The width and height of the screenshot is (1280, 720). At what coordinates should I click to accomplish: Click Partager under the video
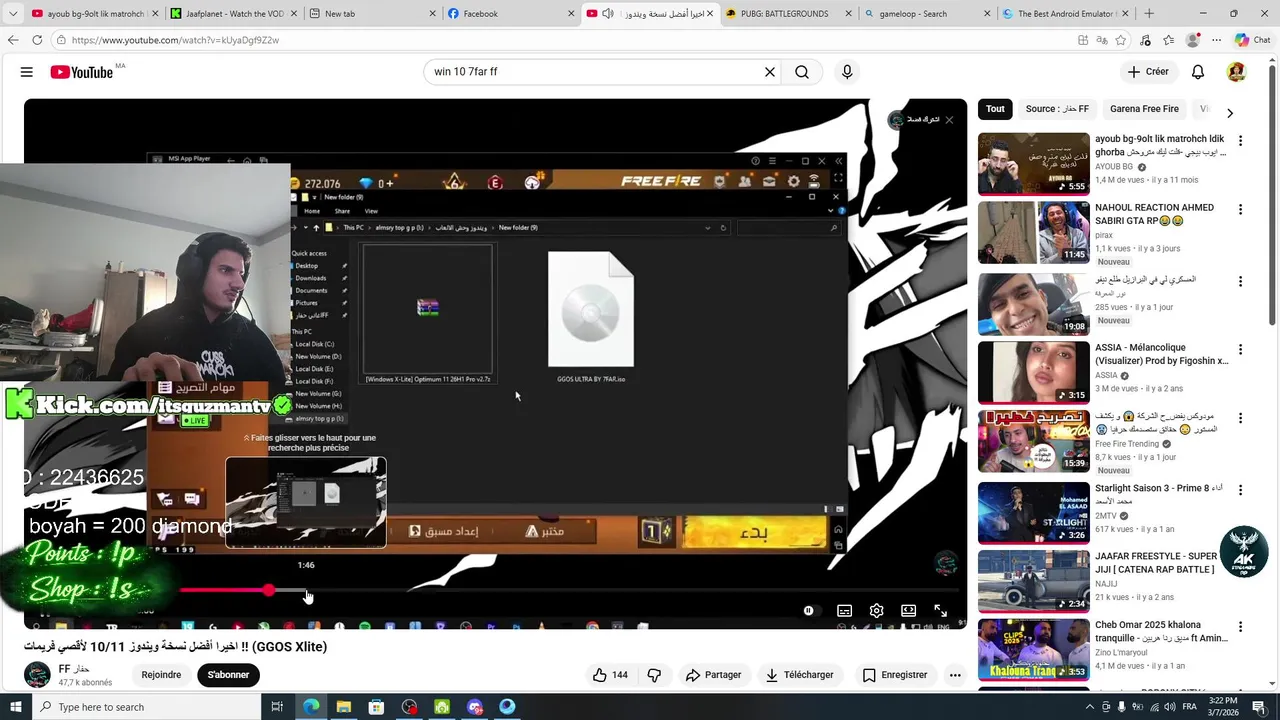click(x=713, y=675)
